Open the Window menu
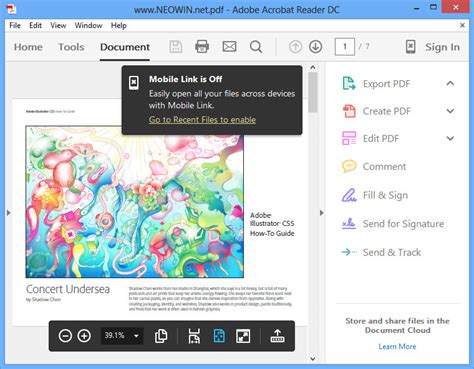 click(88, 25)
